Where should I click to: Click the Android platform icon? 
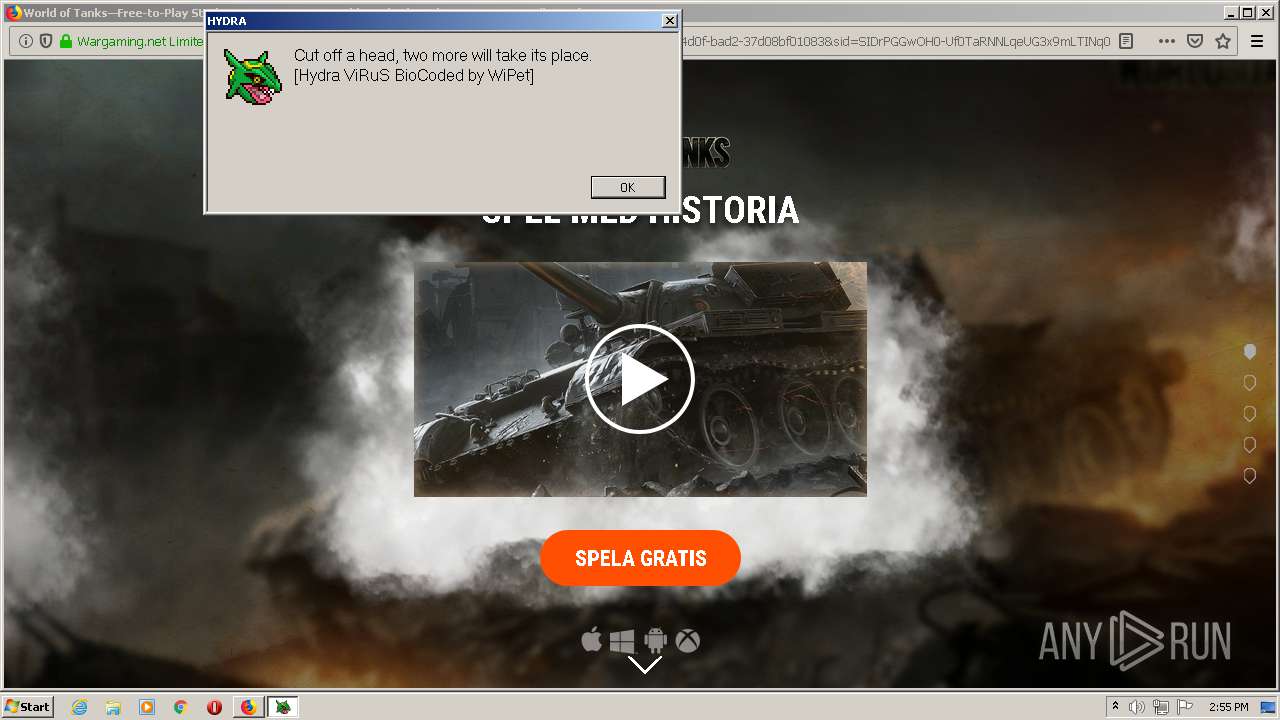click(x=655, y=641)
